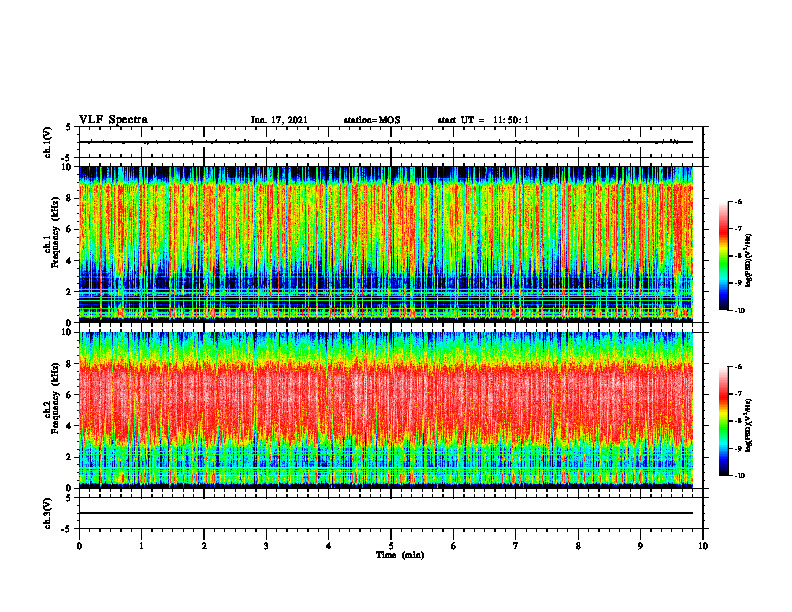
Task: Click the ch.1(V) axis "5" tick label
Action: tap(68, 127)
